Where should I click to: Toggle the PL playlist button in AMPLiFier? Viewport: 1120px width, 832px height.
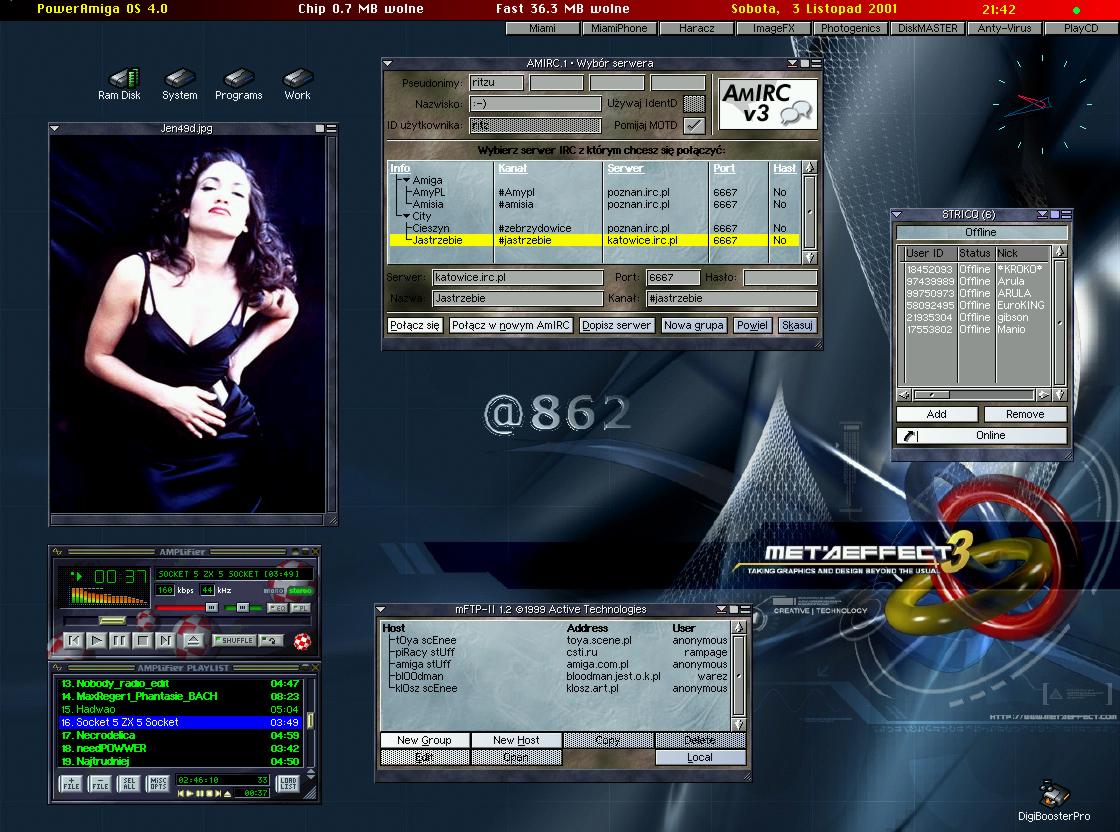[300, 608]
